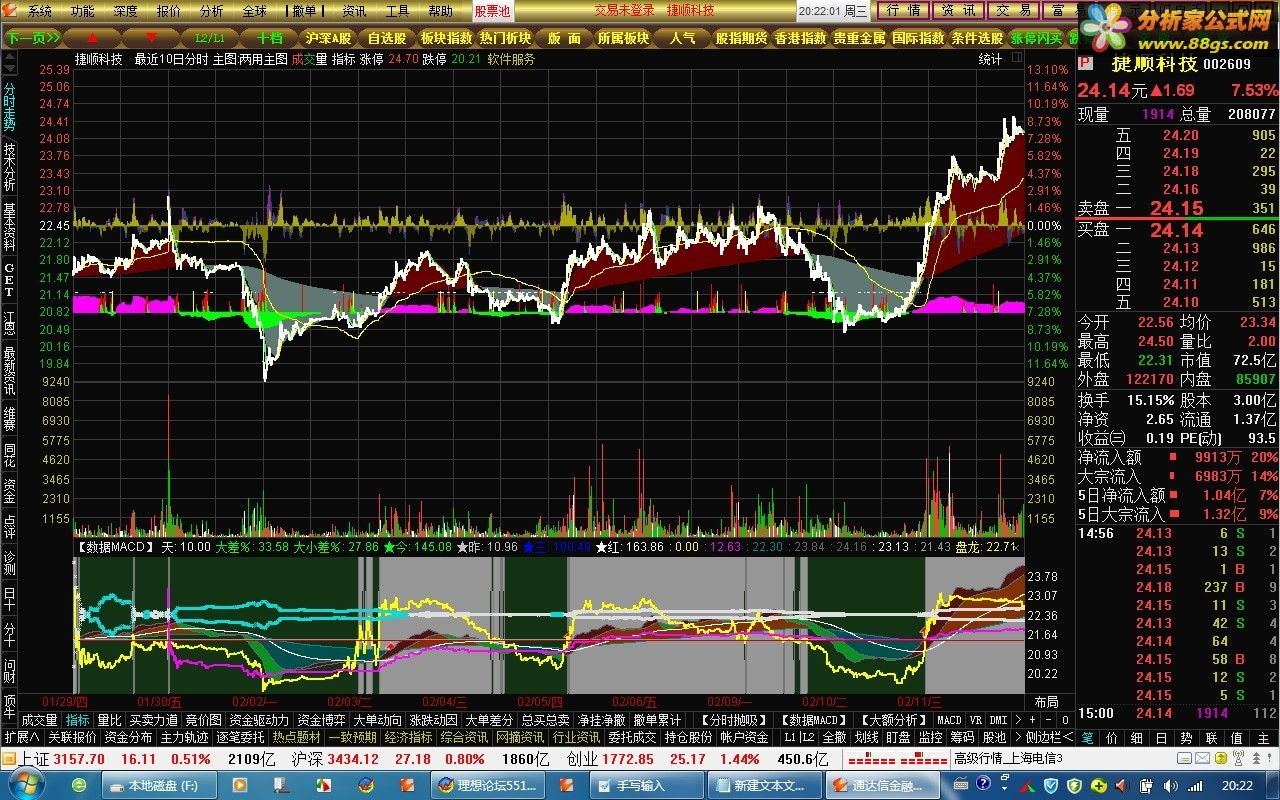Switch the side panel to 细 view
The height and width of the screenshot is (800, 1280).
click(x=1136, y=737)
